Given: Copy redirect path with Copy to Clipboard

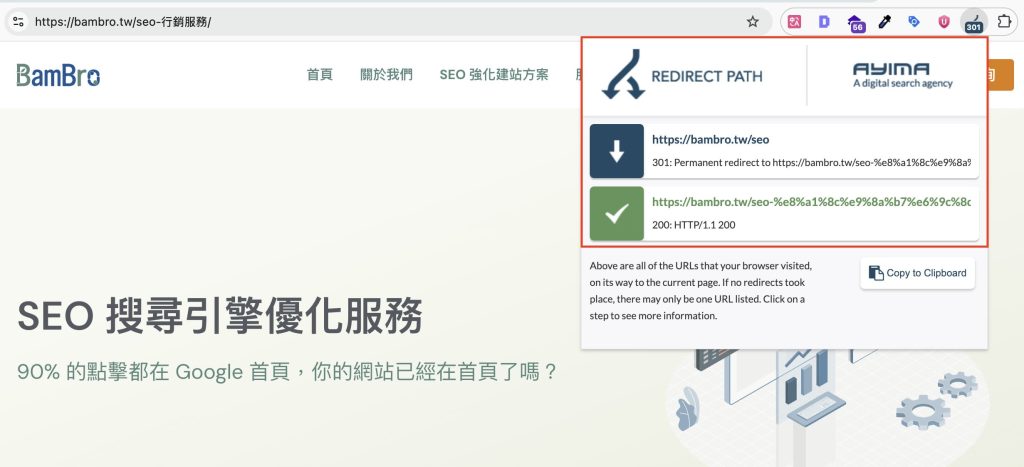Looking at the screenshot, I should click(x=918, y=273).
